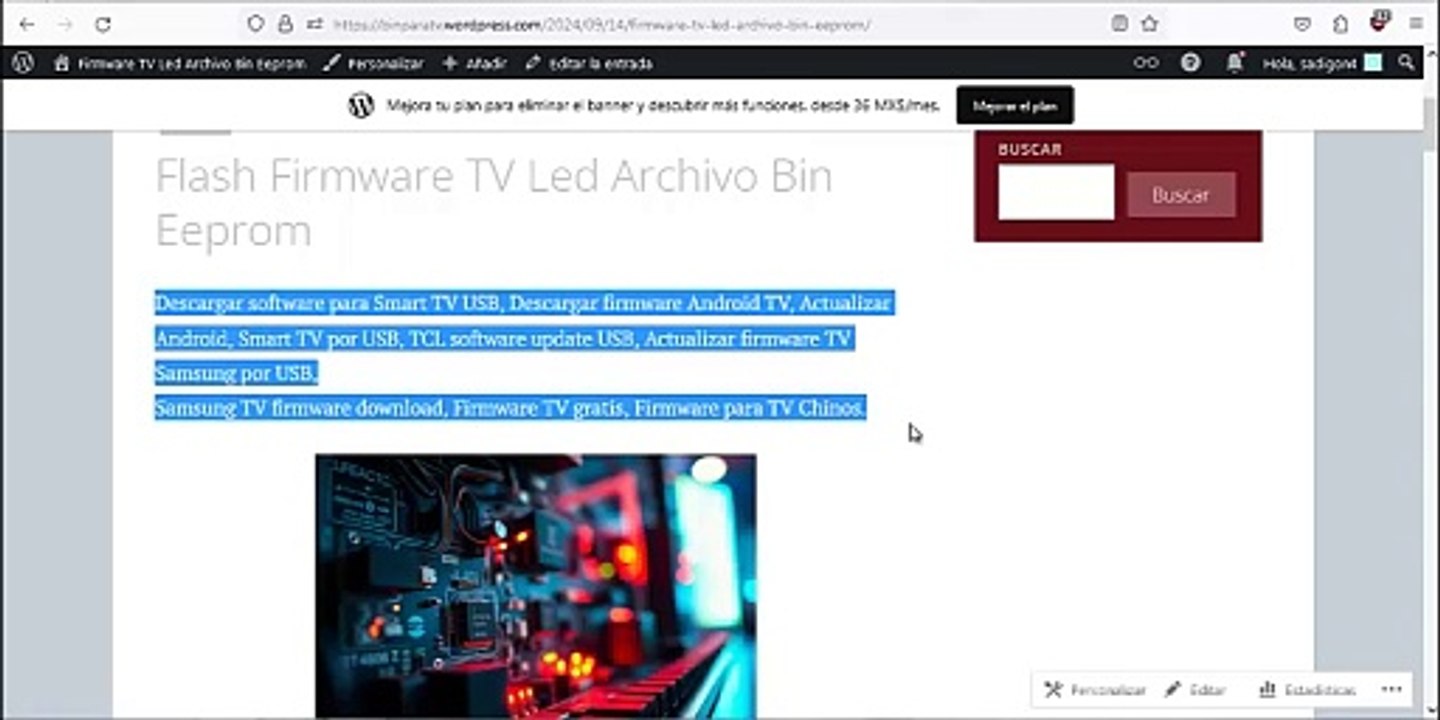This screenshot has width=1440, height=720.
Task: Open the Reader glasses icon
Action: coord(1146,62)
